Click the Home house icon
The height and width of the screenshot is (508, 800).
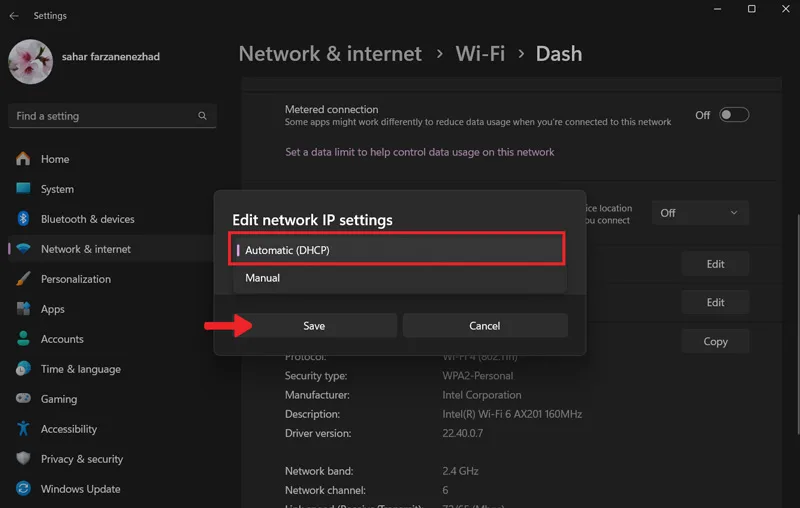[23, 159]
